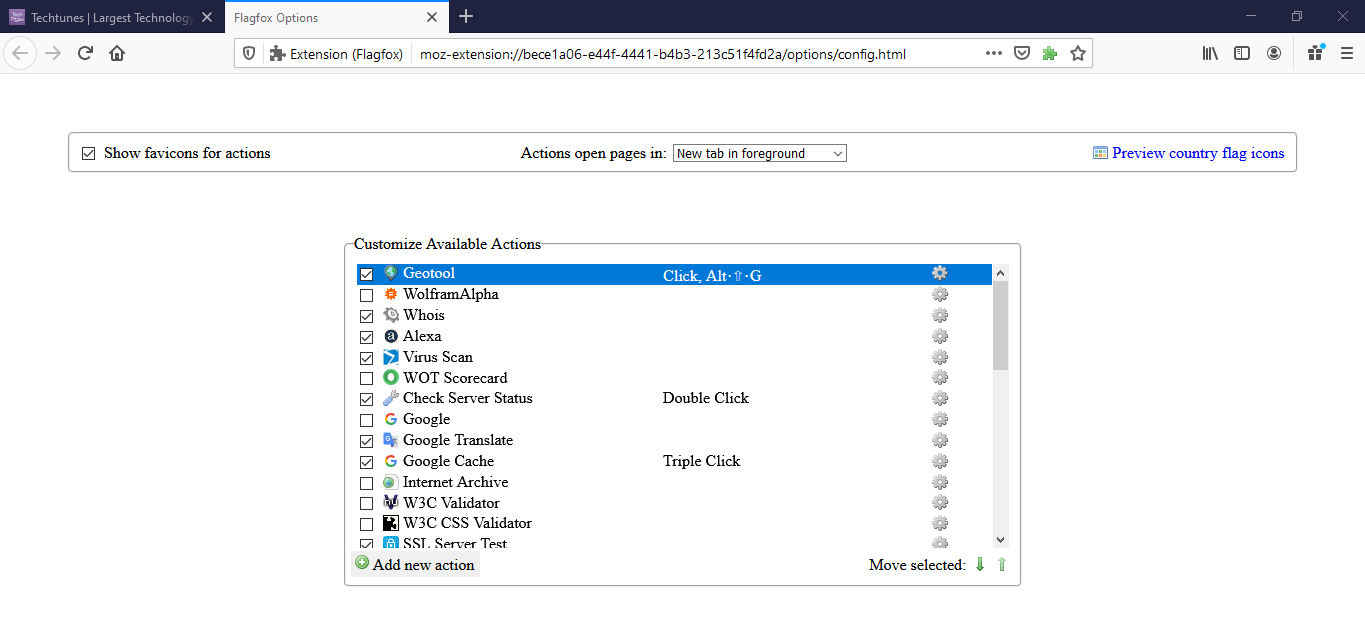
Task: Open settings gear for Alexa action
Action: click(939, 336)
